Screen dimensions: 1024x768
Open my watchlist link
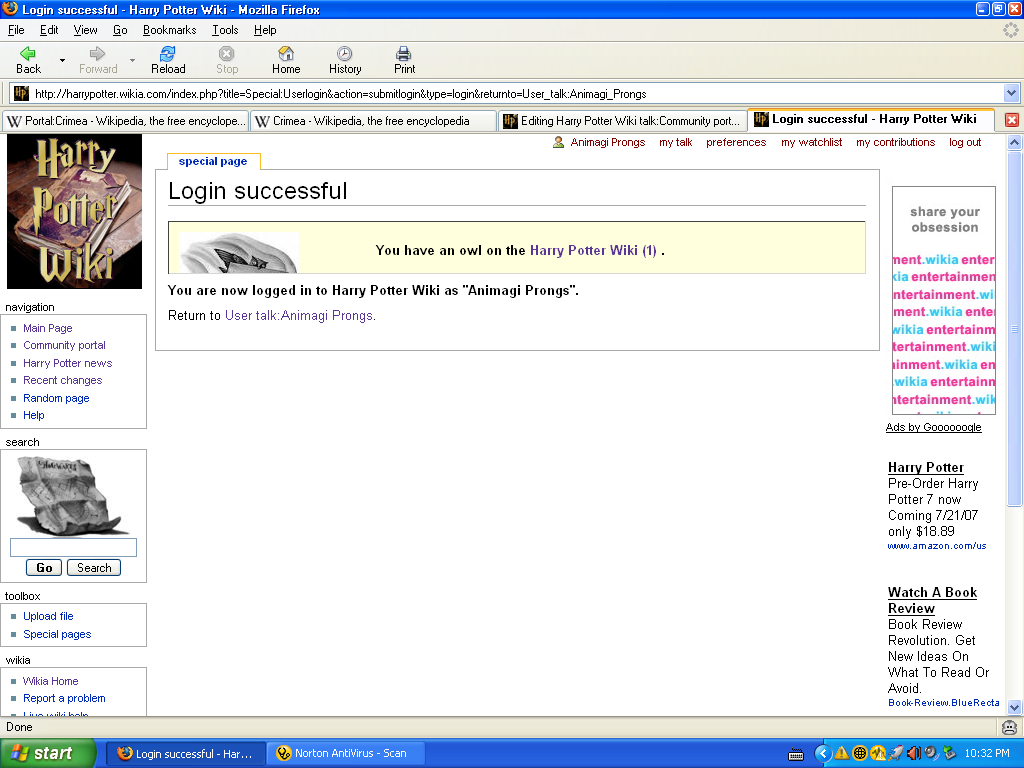pos(811,142)
